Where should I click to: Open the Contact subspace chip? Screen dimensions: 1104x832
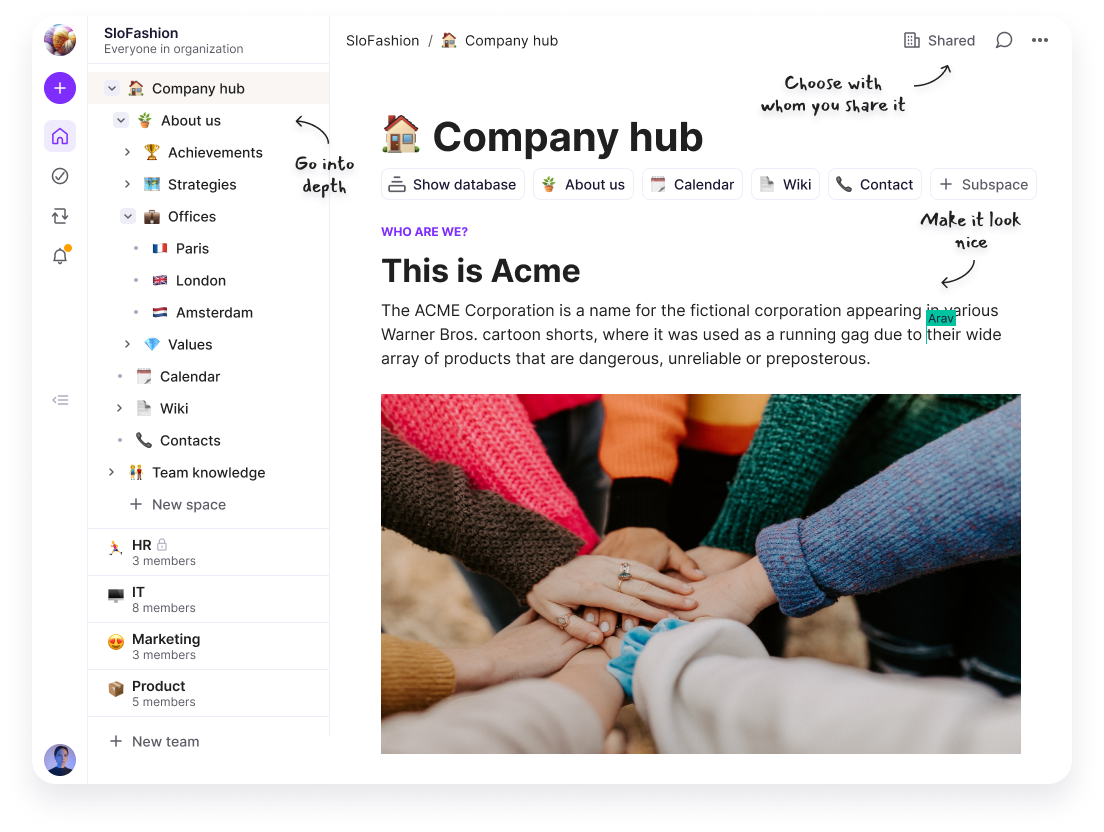874,184
